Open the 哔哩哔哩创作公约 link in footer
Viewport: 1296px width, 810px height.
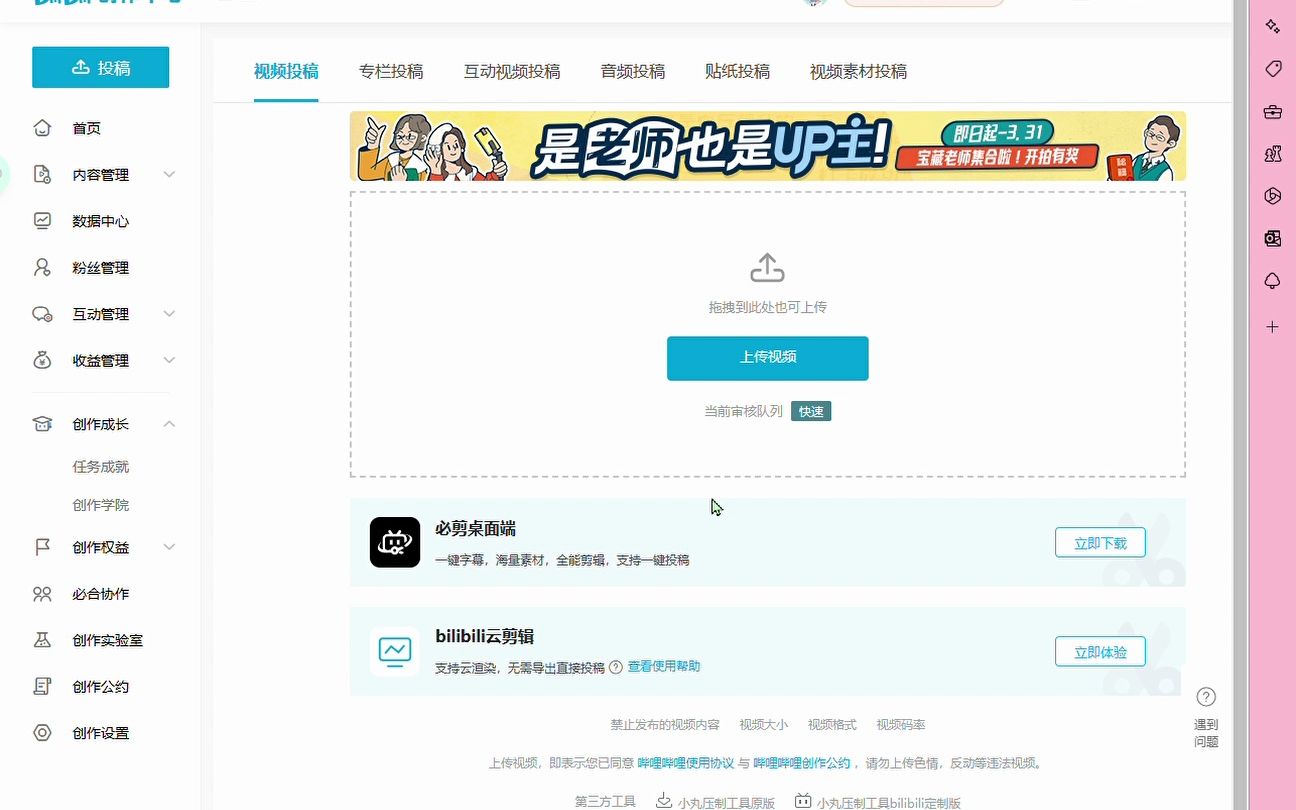tap(802, 763)
